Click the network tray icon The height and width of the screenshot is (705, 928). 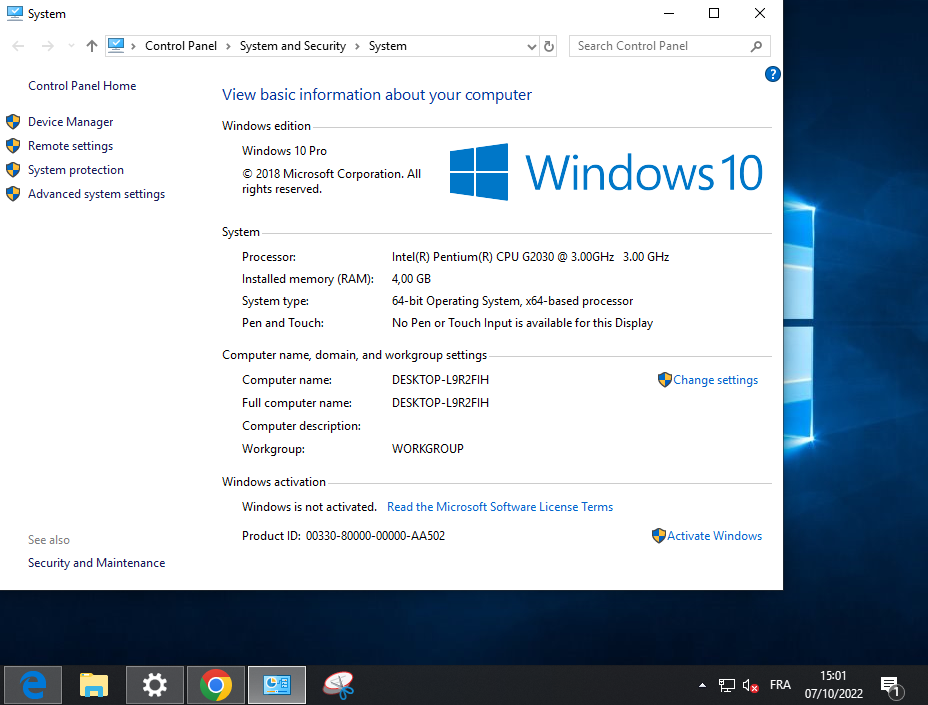(x=727, y=685)
